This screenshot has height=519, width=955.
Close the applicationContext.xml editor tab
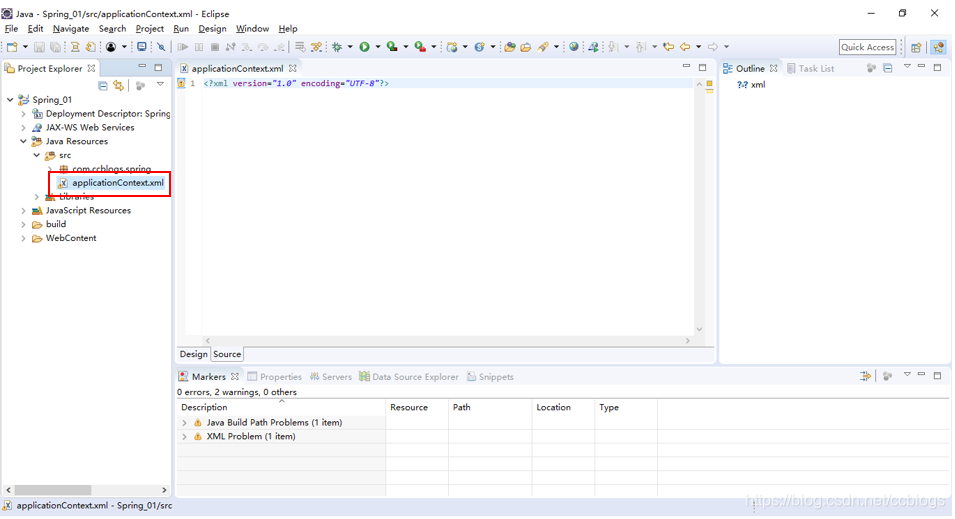tap(293, 68)
